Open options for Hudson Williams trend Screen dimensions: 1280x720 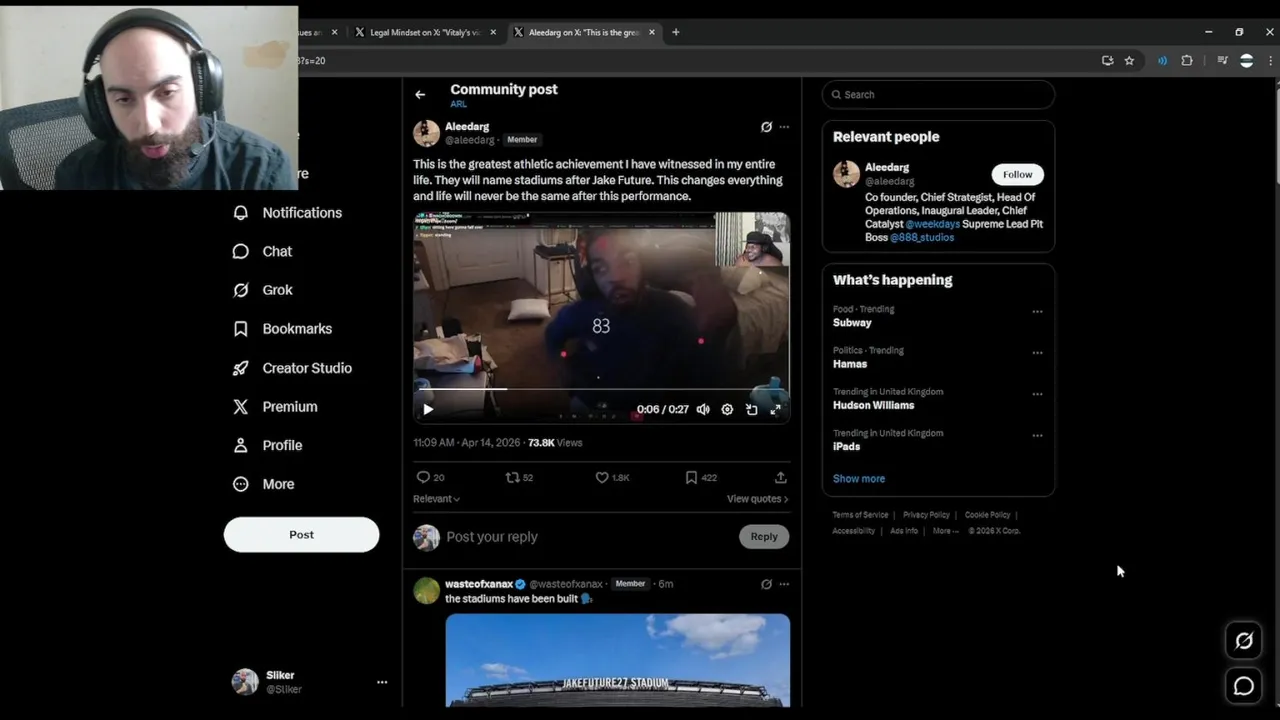click(x=1037, y=394)
